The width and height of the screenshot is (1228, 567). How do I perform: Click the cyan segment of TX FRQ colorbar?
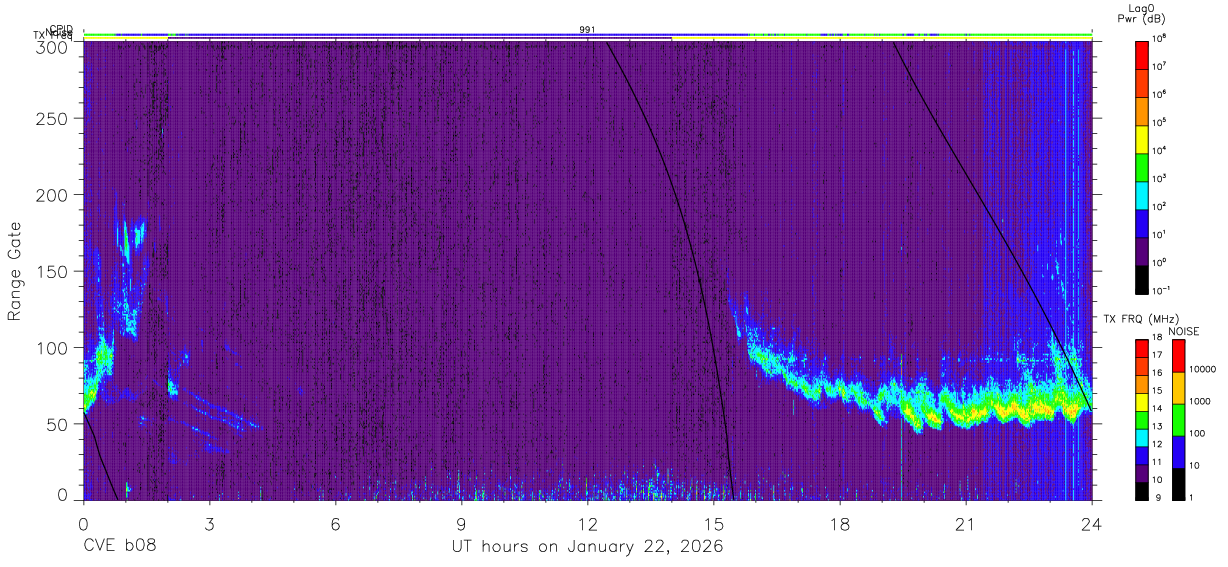tap(1141, 437)
